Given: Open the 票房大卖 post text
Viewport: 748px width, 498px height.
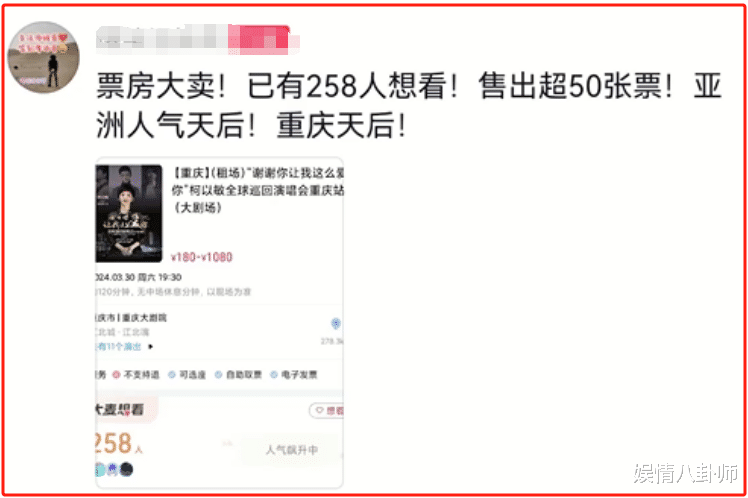Looking at the screenshot, I should (x=409, y=106).
